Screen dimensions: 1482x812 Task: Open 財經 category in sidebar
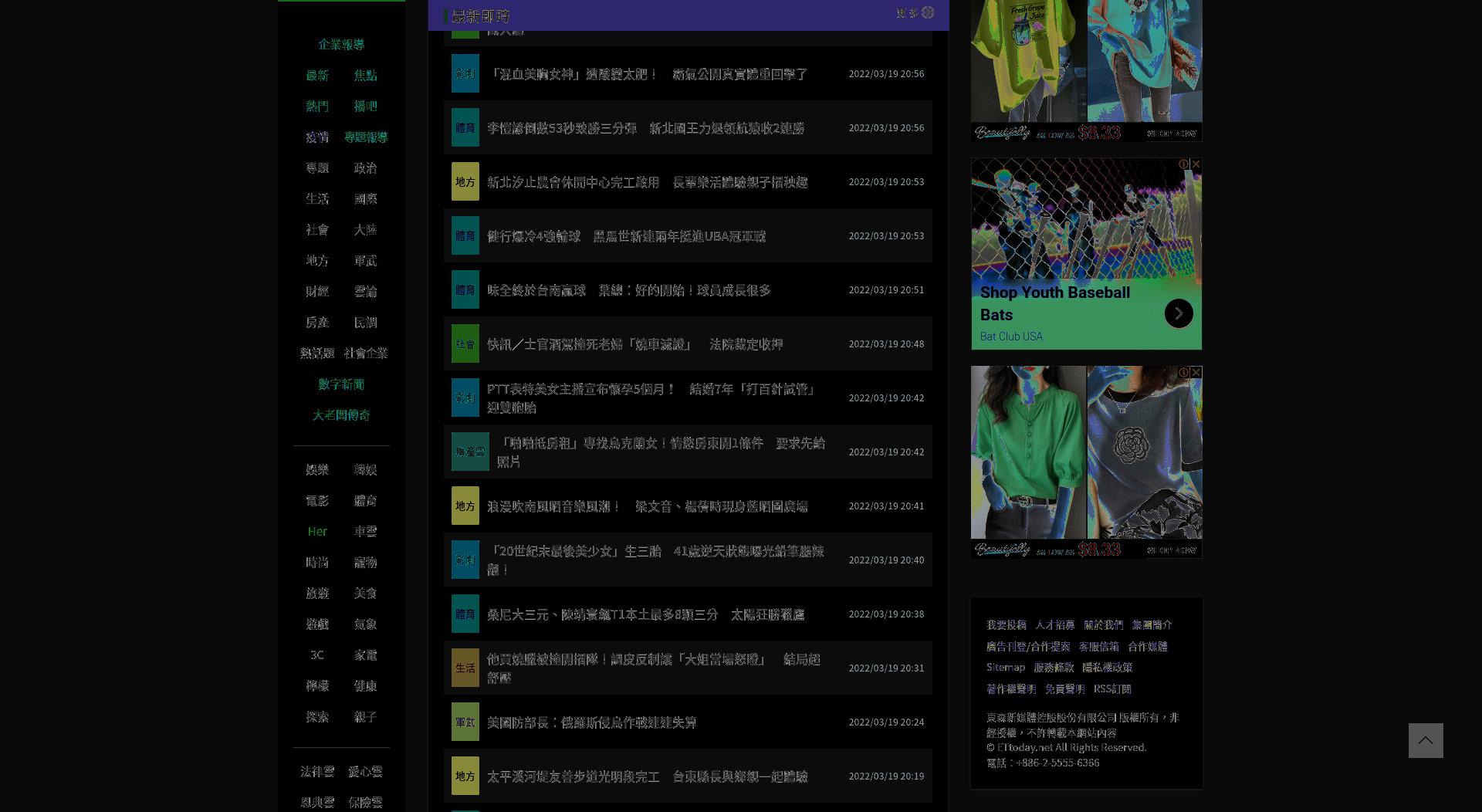coord(317,291)
